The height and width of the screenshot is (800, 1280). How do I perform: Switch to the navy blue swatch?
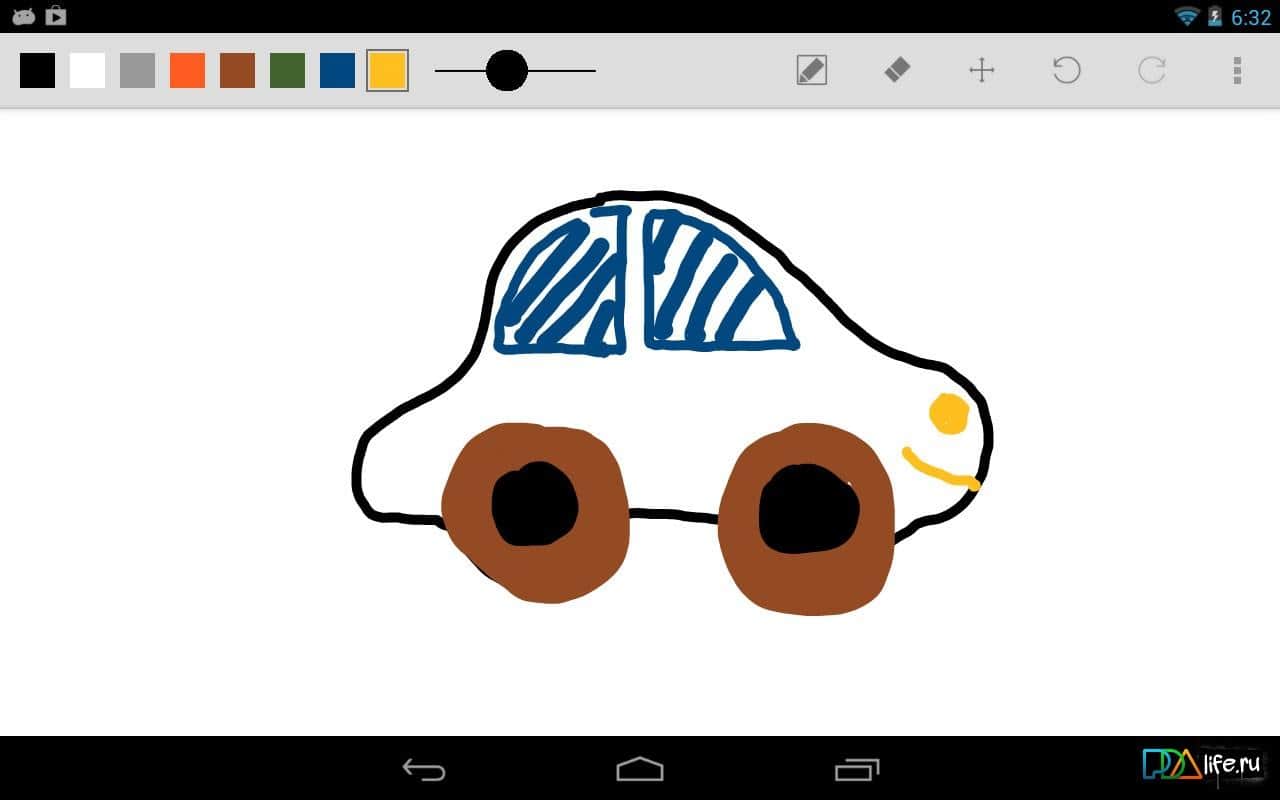click(x=338, y=71)
